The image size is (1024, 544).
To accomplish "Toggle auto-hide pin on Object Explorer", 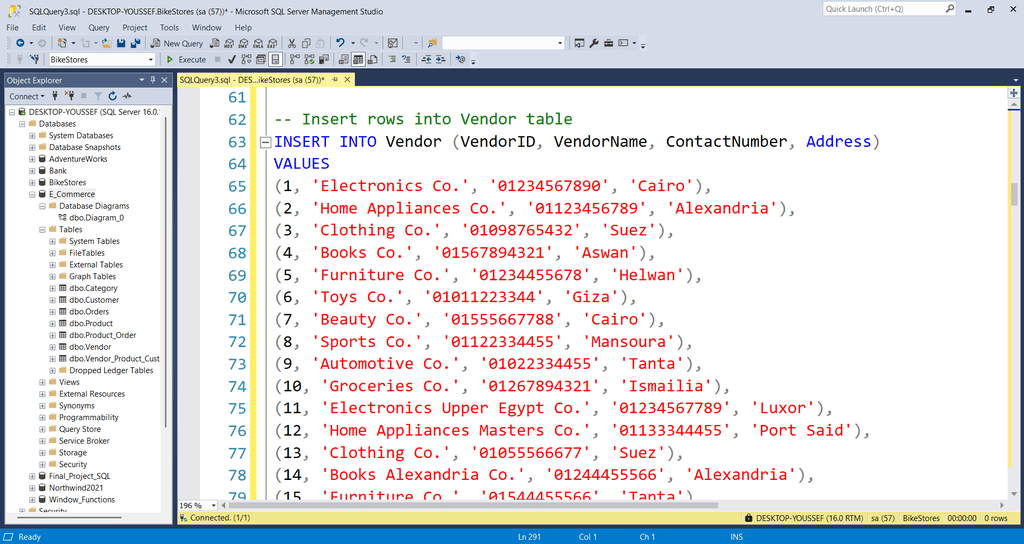I will pos(153,80).
